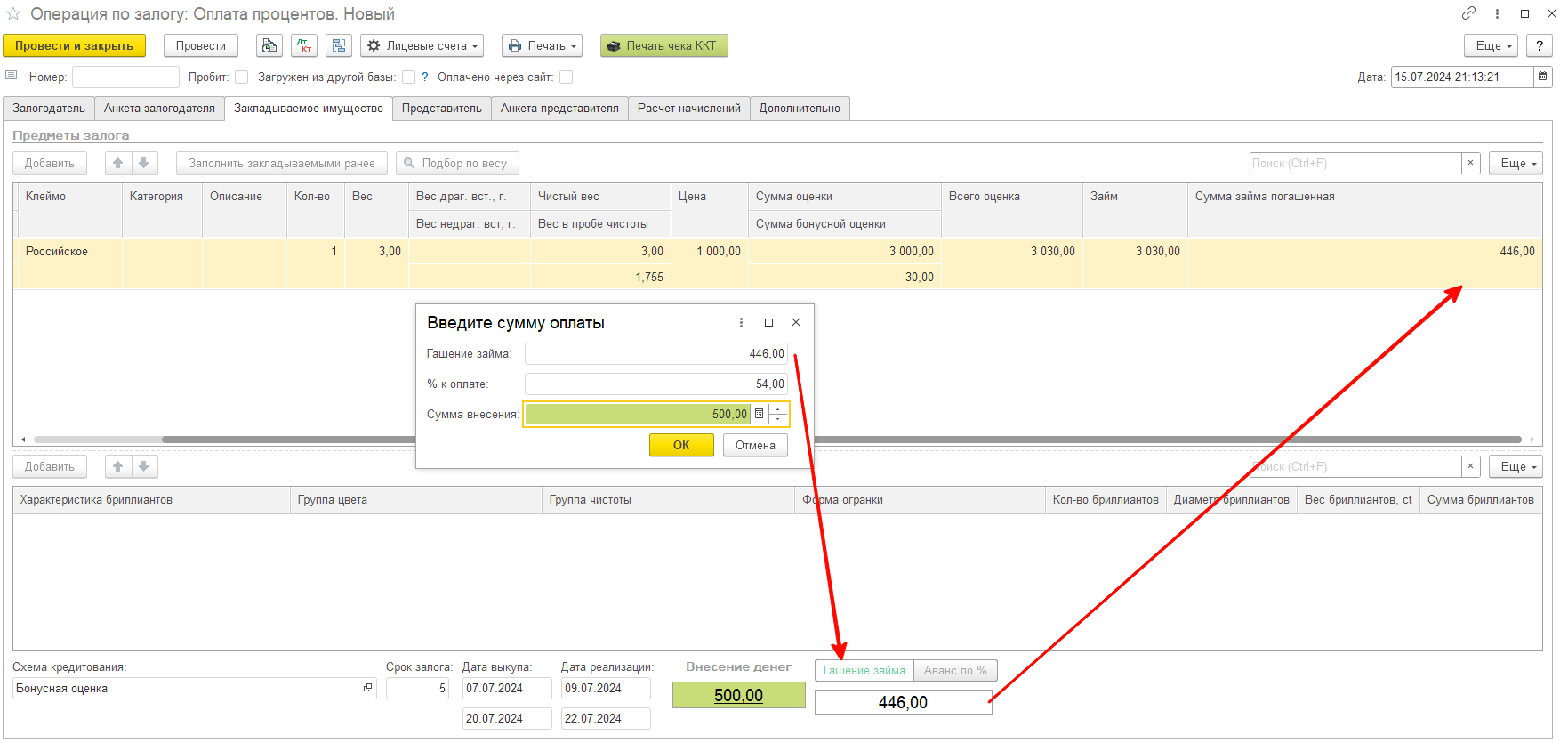The image size is (1568, 743).
Task: Move pledge item up in top table
Action: pyautogui.click(x=118, y=163)
